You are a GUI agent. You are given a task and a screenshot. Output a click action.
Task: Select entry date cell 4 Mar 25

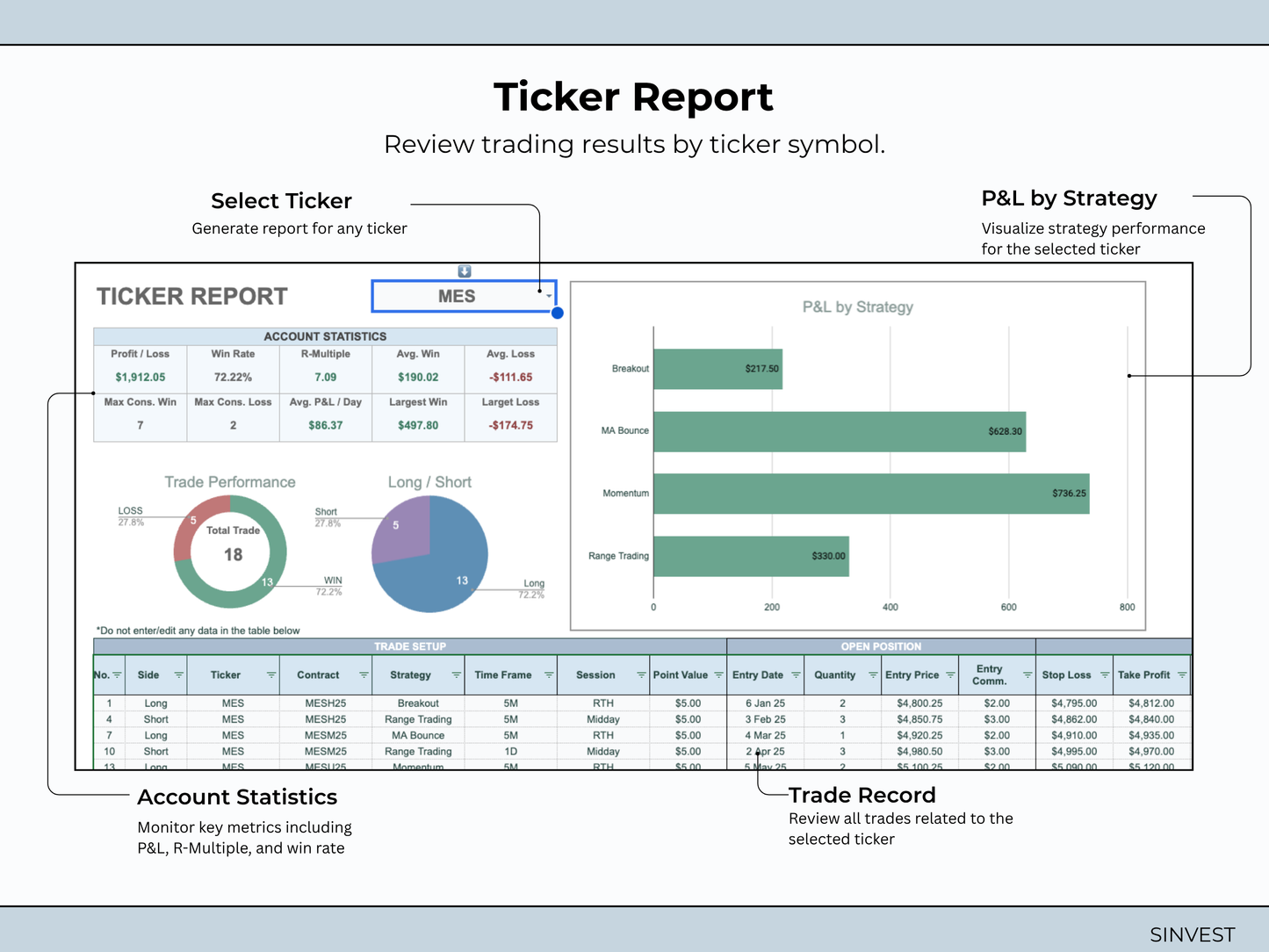tap(766, 736)
